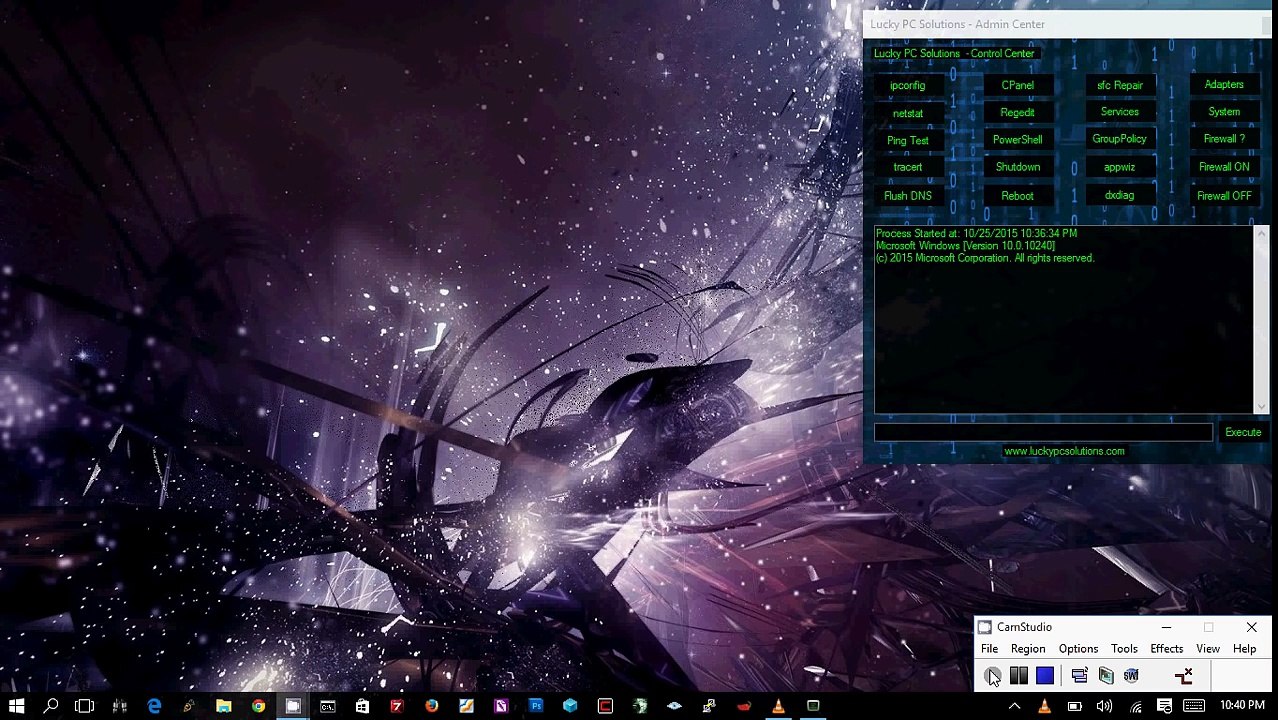Turn Firewall OFF
1278x720 pixels.
click(1224, 196)
